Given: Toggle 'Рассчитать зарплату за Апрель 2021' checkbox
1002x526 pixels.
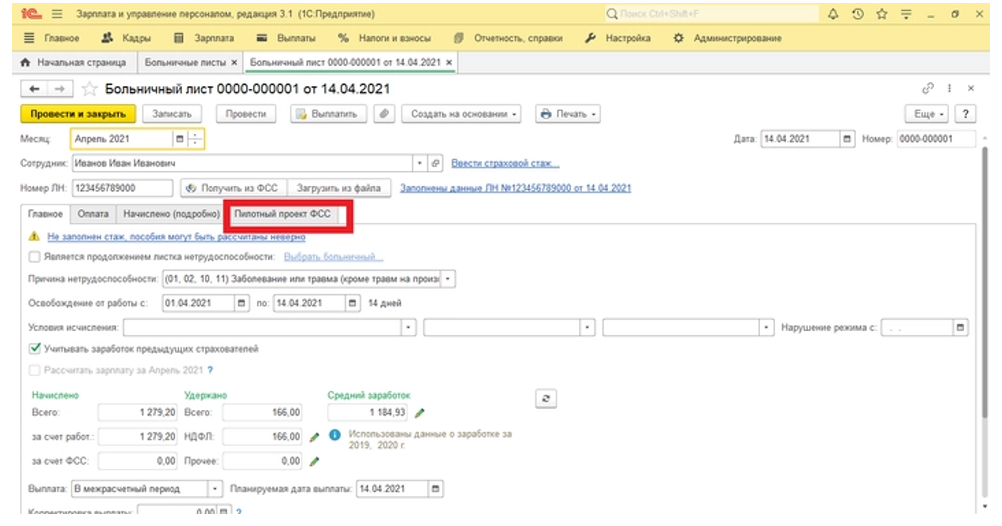Looking at the screenshot, I should pyautogui.click(x=35, y=370).
